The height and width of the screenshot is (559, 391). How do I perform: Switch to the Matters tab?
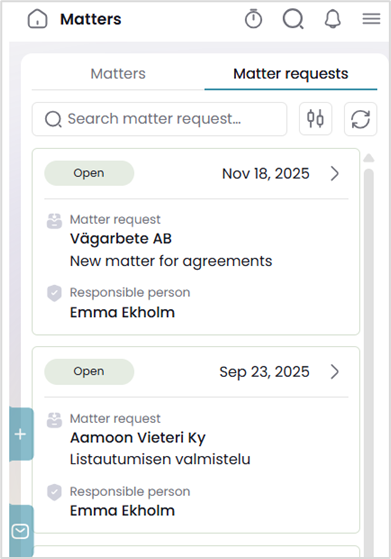click(118, 74)
